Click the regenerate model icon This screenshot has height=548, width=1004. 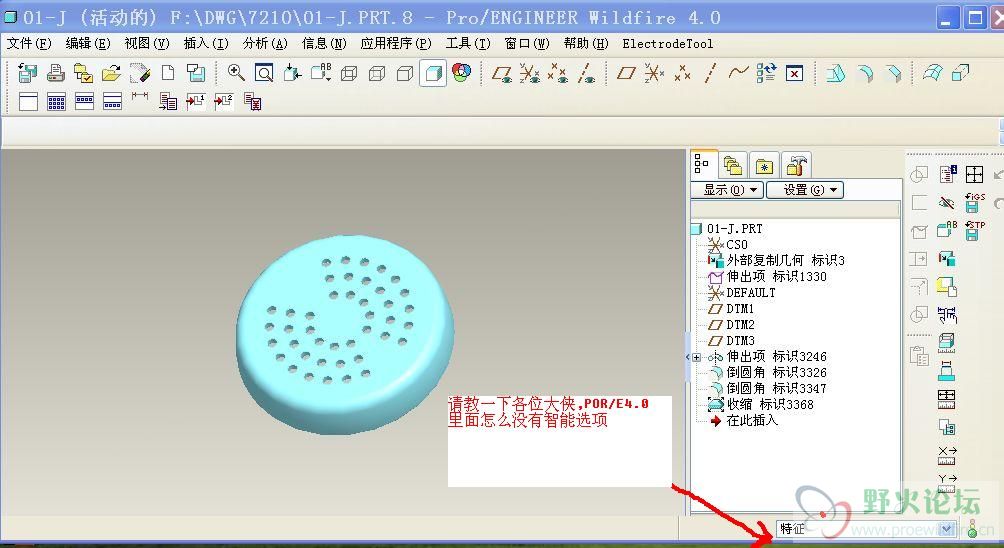(766, 73)
